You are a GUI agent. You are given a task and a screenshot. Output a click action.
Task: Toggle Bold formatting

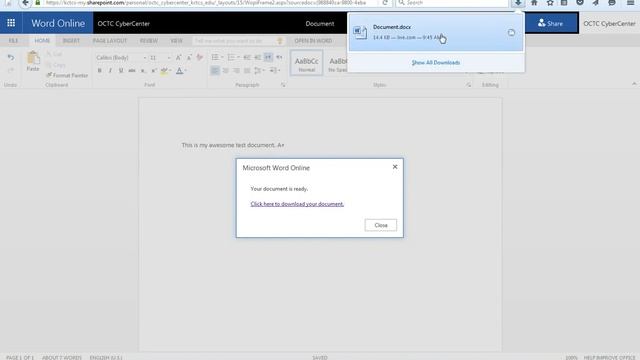pos(100,71)
